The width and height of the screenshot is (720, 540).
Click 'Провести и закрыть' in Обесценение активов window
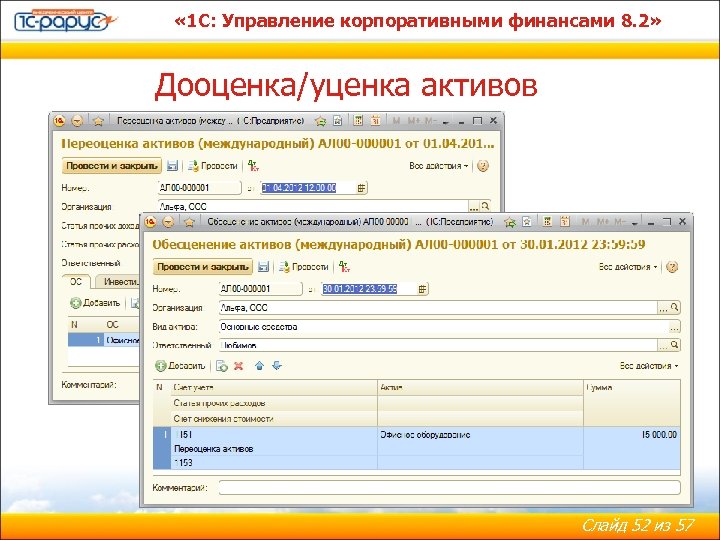202,267
